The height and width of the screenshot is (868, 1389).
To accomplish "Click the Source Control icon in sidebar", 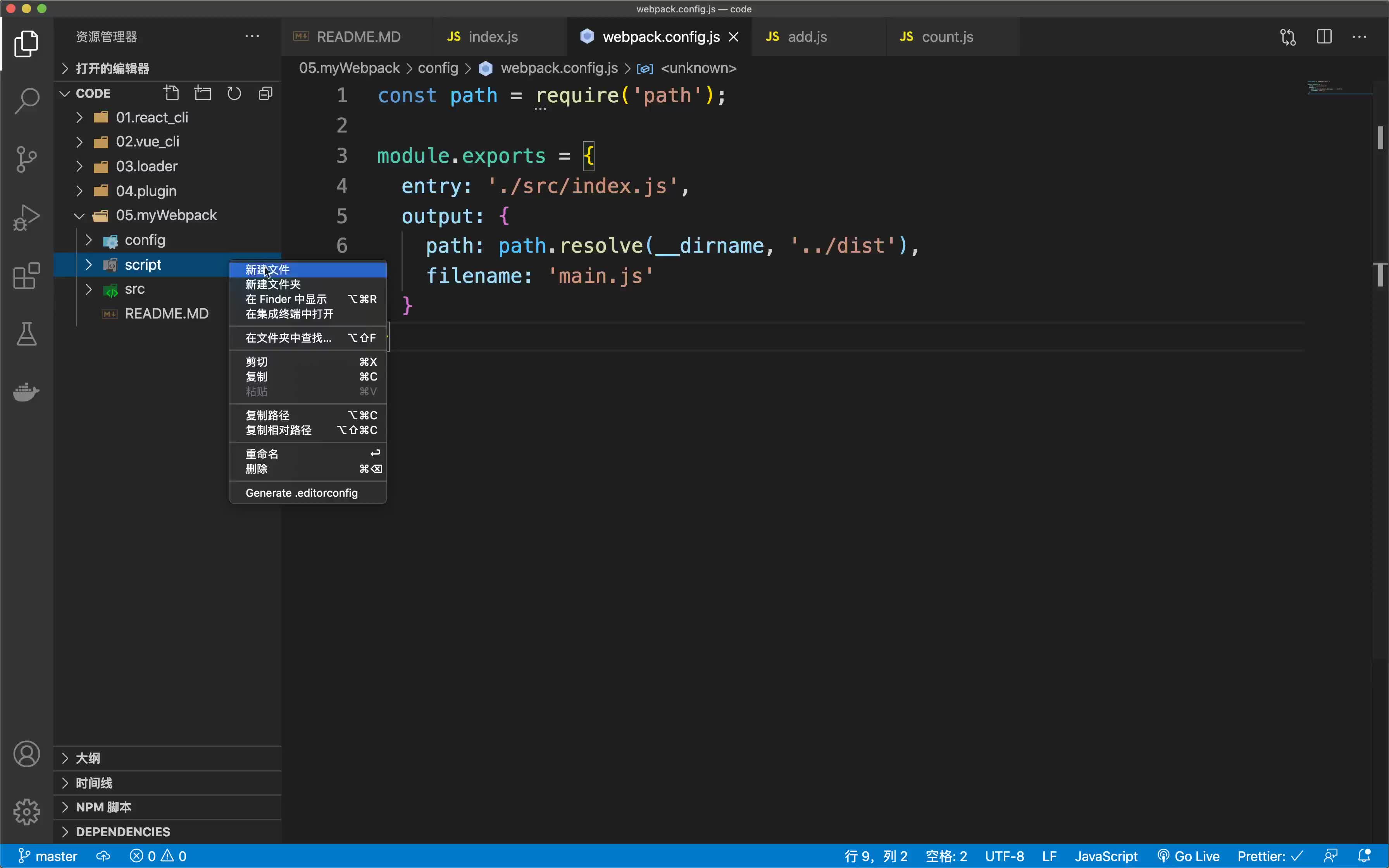I will (27, 158).
